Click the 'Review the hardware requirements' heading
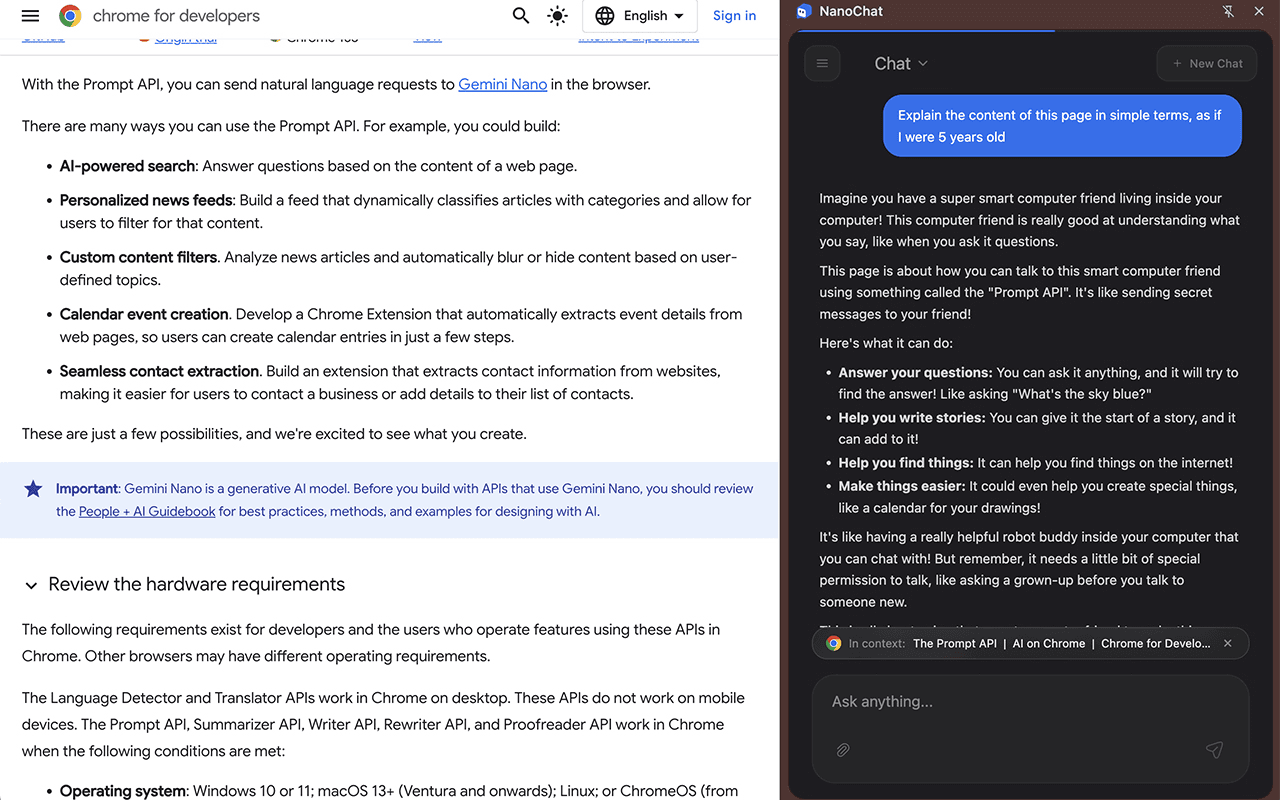 point(197,585)
